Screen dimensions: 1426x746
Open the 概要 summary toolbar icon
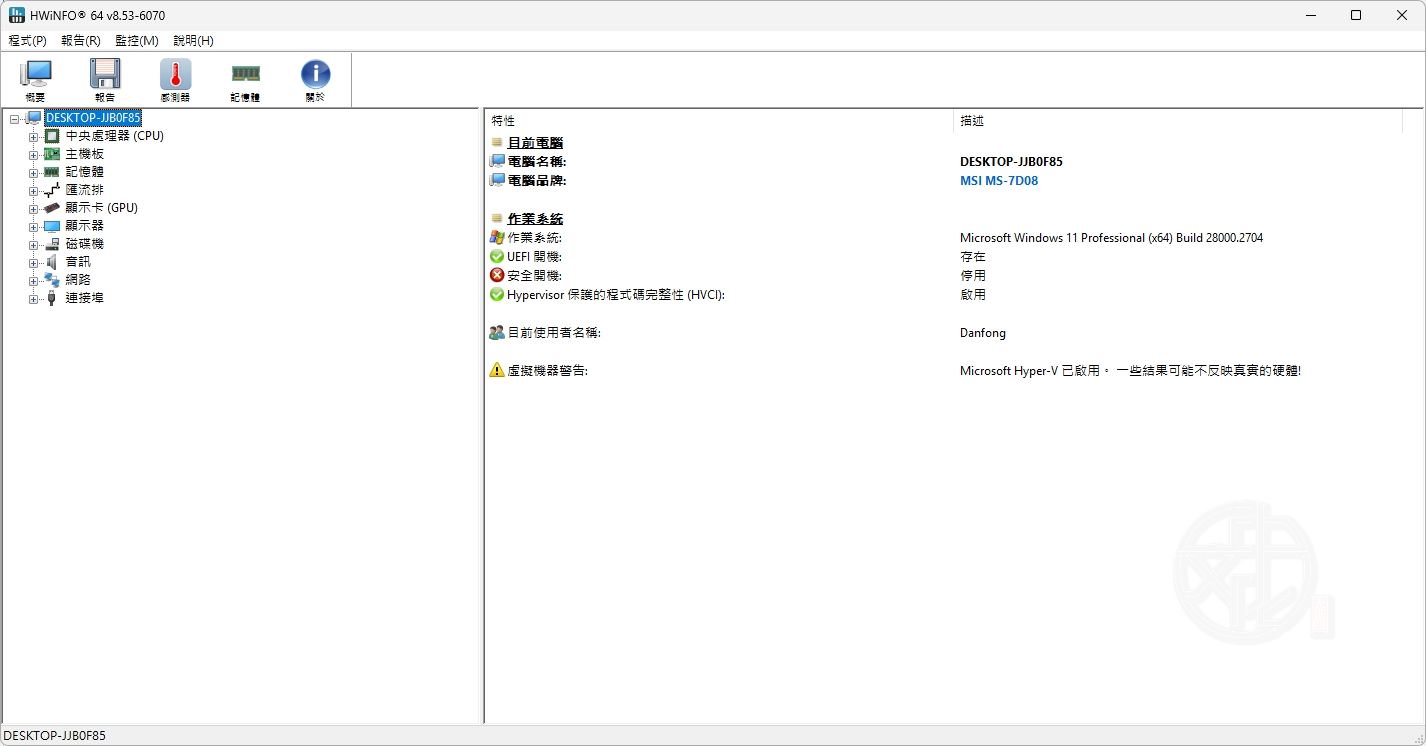tap(36, 80)
